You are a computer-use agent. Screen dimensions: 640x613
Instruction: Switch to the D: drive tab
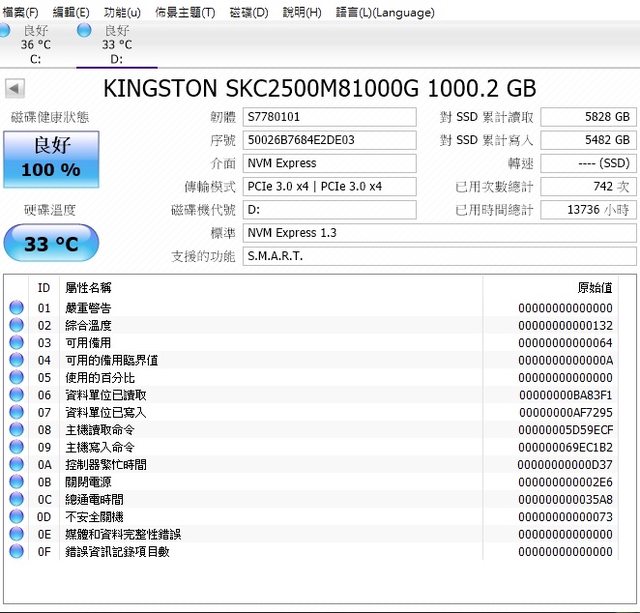coord(116,45)
